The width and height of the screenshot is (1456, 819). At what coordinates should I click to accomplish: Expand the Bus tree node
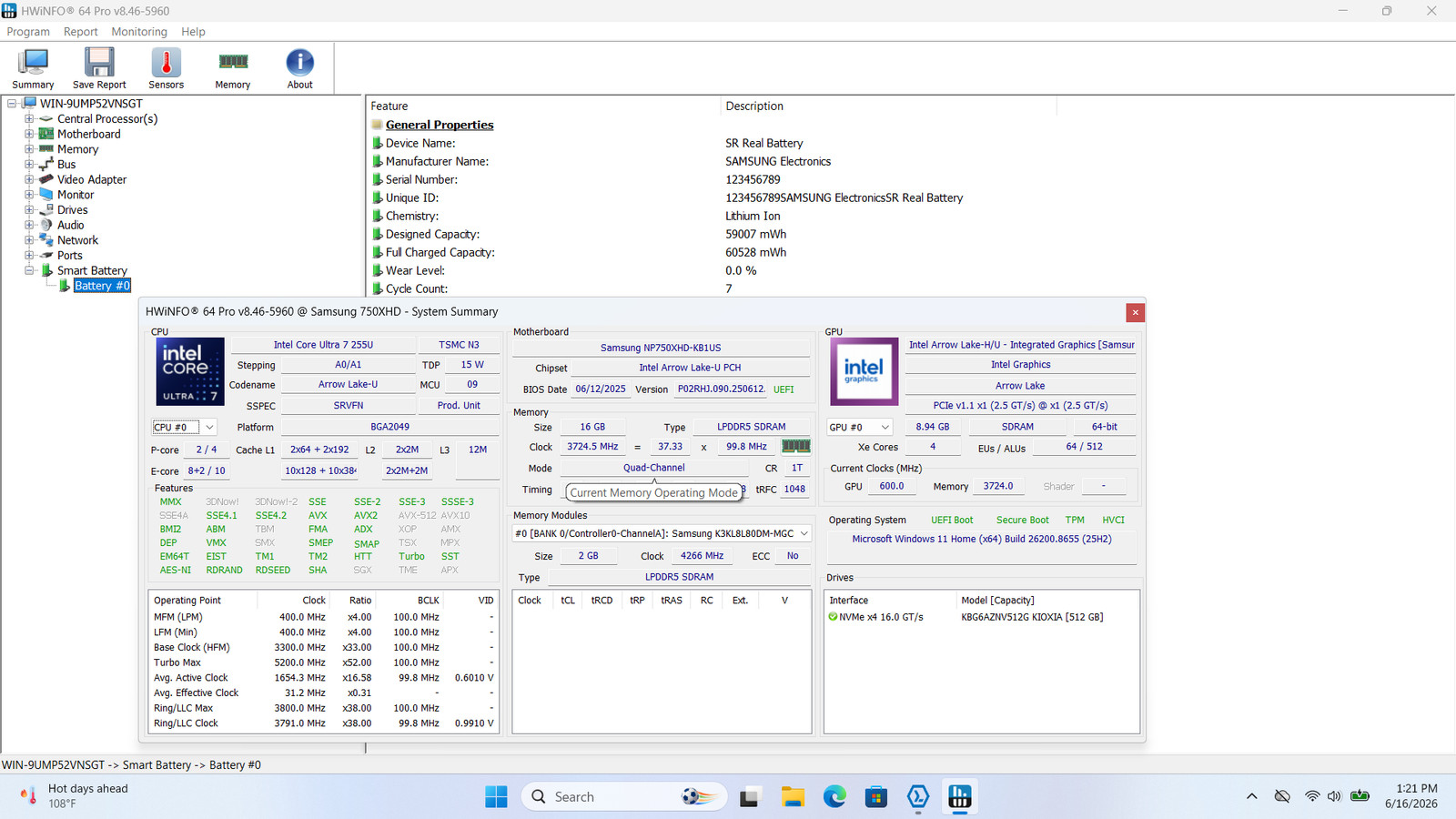point(29,165)
